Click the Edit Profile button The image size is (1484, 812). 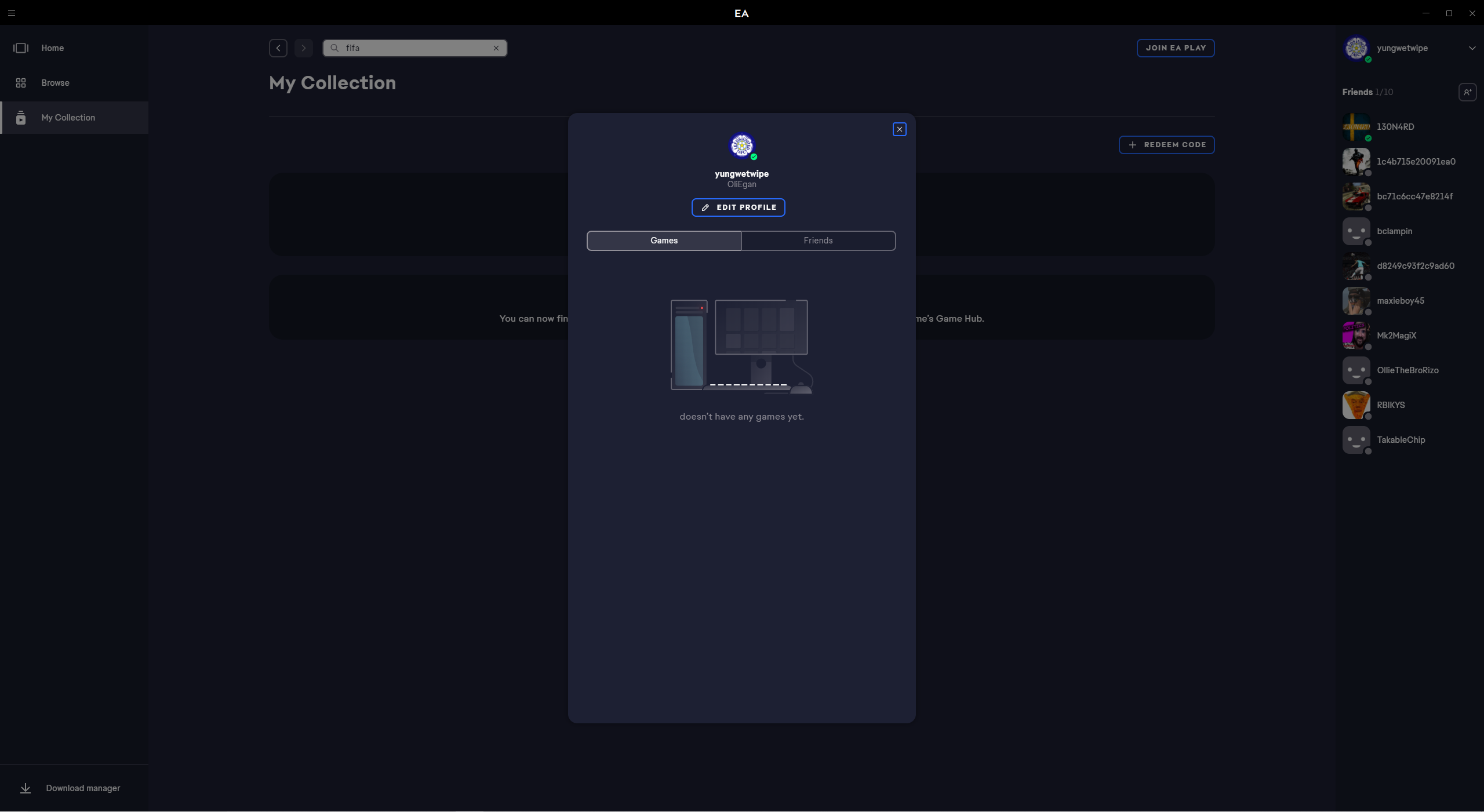point(738,207)
